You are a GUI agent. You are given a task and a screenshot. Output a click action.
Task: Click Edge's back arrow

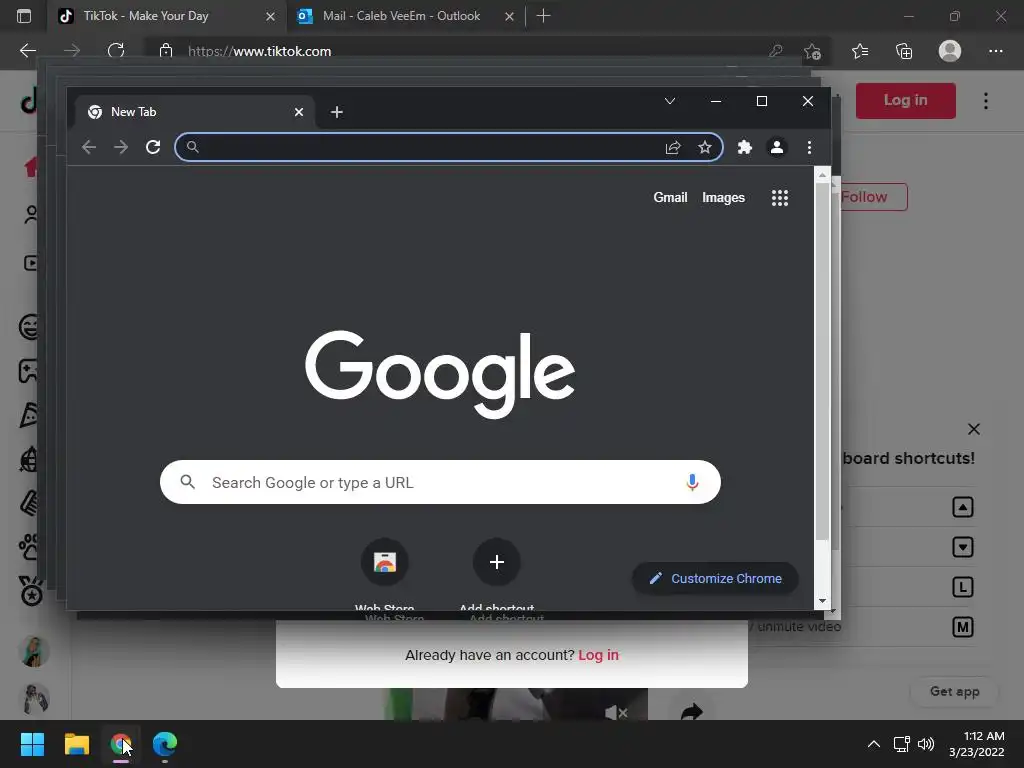[27, 51]
